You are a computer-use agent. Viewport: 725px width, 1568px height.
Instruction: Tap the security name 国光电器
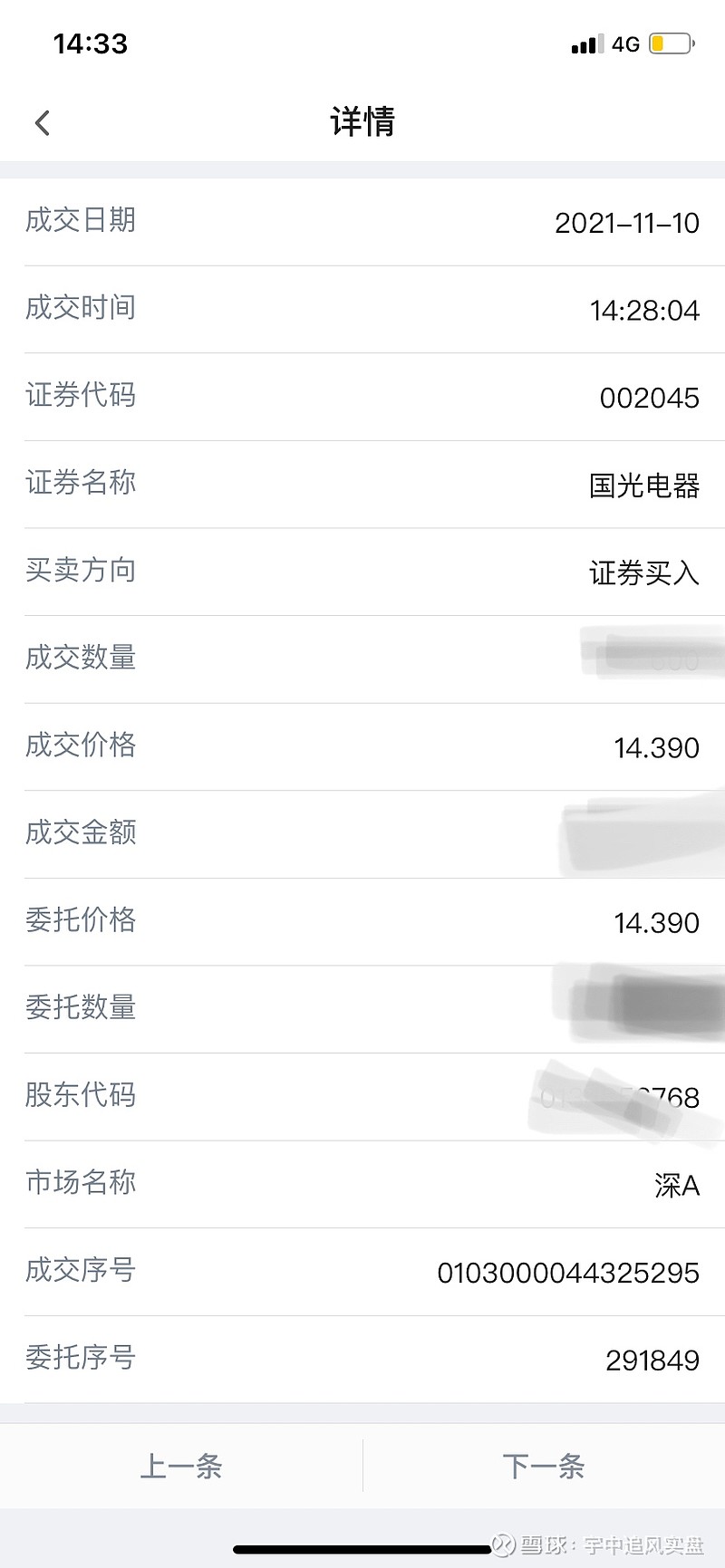pyautogui.click(x=644, y=486)
